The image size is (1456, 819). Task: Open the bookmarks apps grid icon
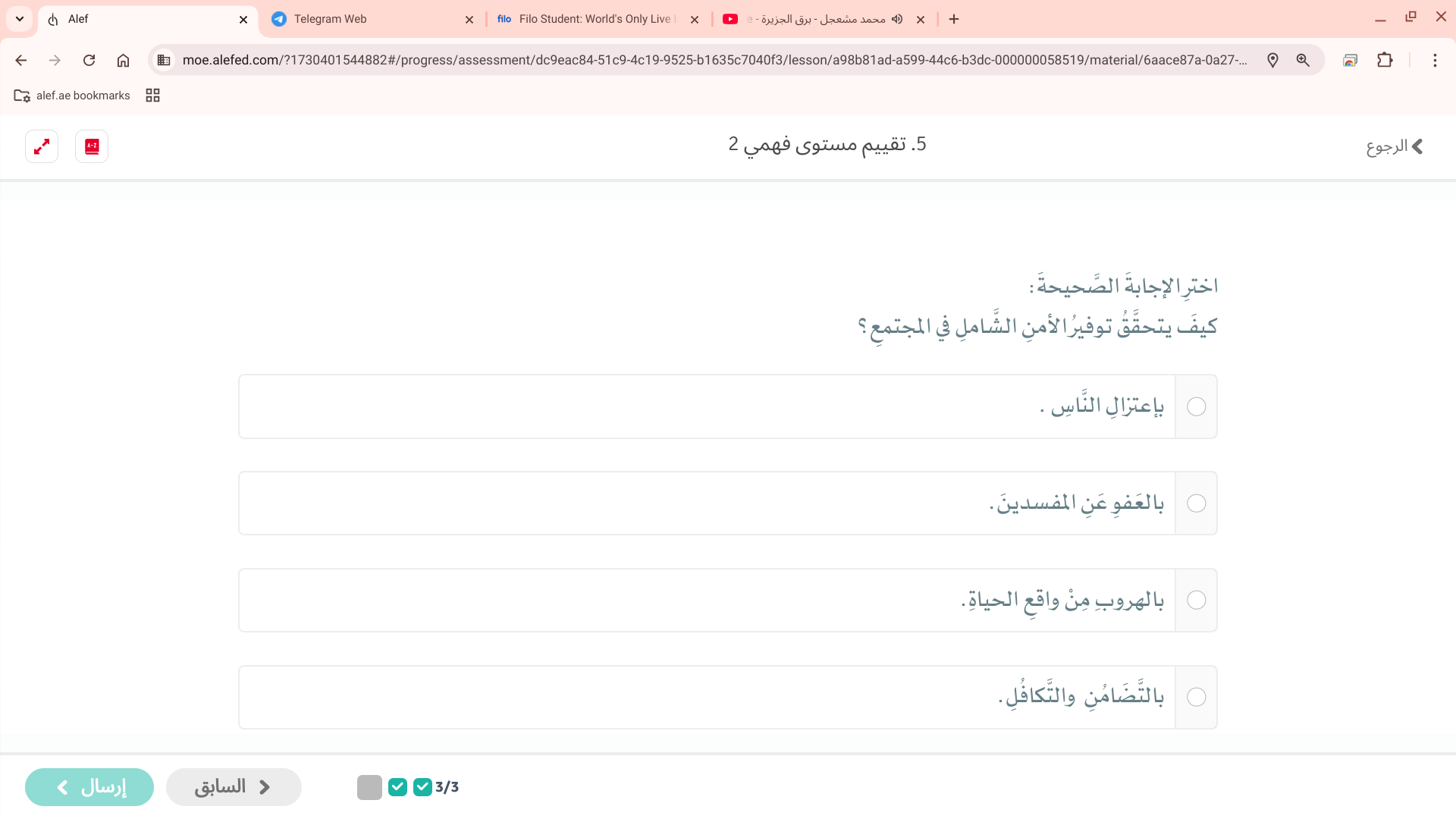[152, 96]
